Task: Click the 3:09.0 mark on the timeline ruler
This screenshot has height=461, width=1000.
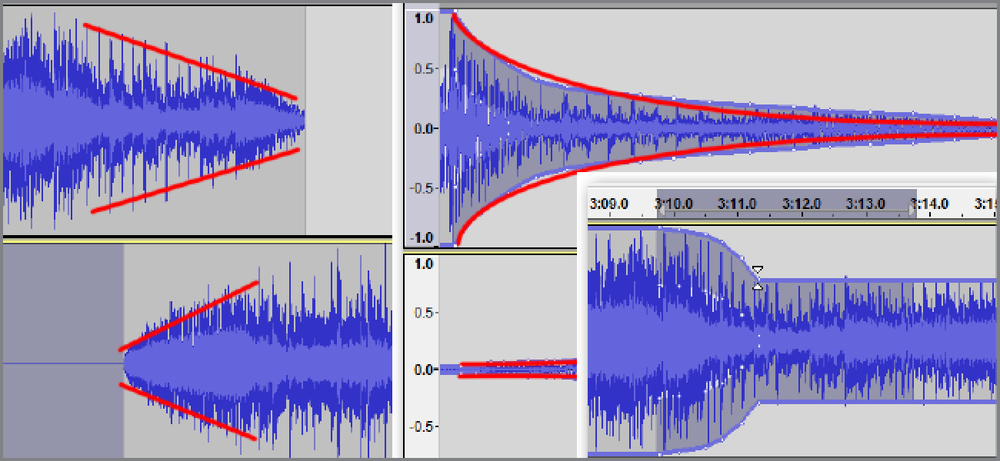Action: (609, 204)
